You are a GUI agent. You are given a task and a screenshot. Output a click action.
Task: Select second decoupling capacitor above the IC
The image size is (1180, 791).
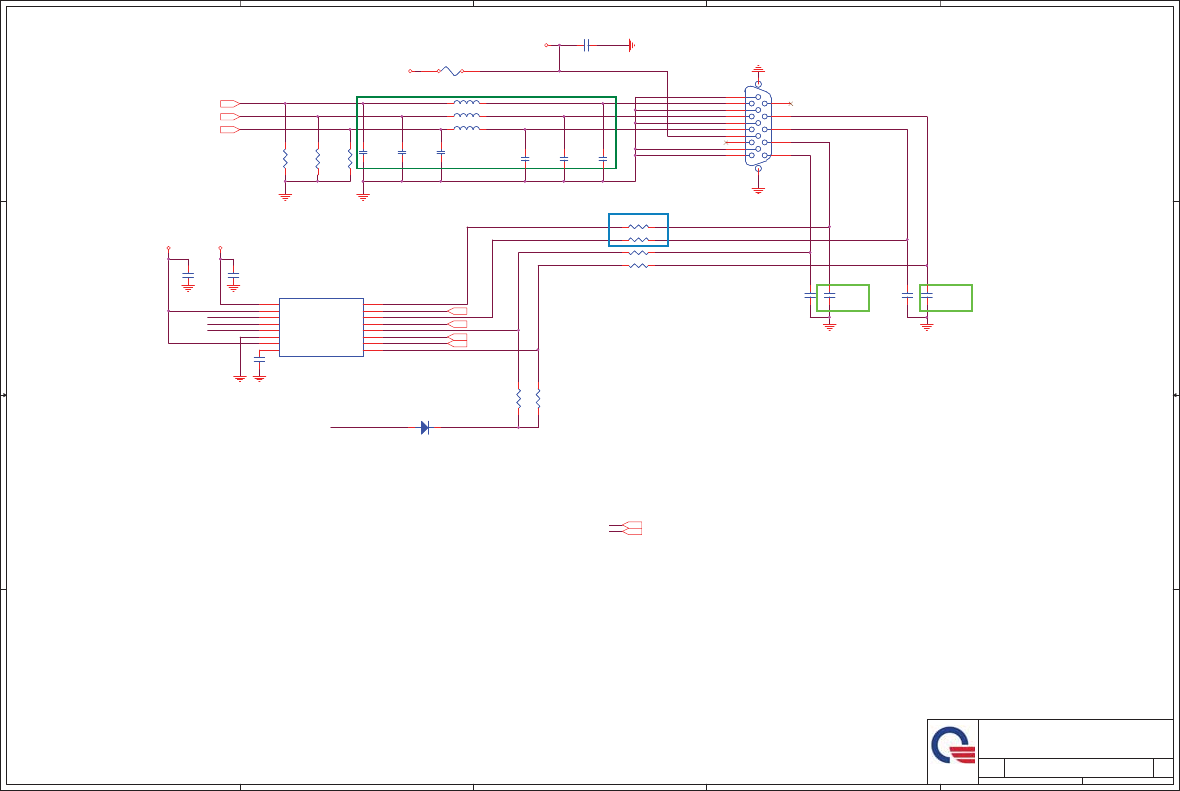click(233, 275)
